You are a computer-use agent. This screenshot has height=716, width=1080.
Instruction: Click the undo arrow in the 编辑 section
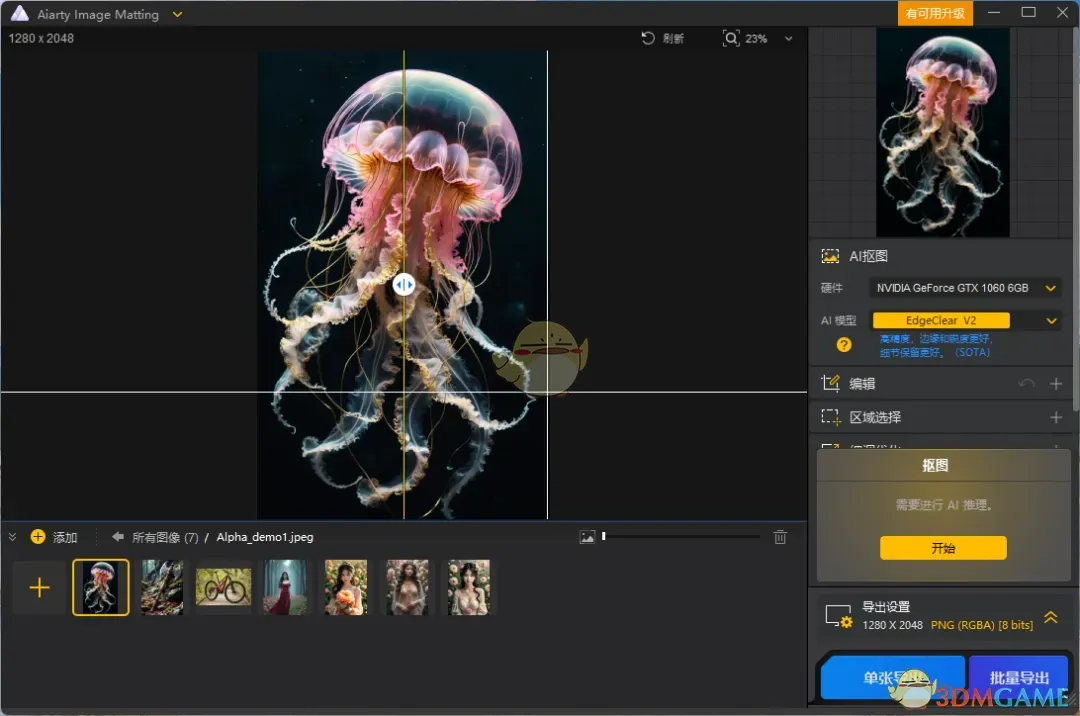[x=1027, y=383]
